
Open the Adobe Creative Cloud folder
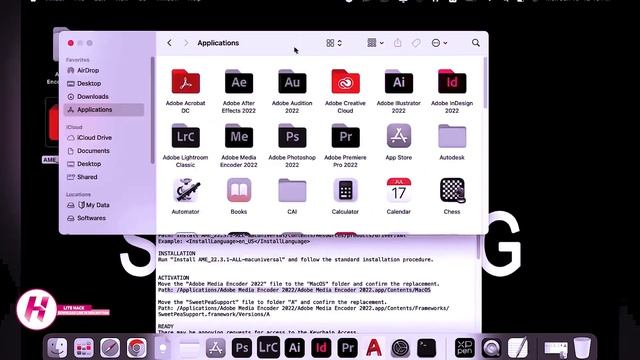coord(345,82)
